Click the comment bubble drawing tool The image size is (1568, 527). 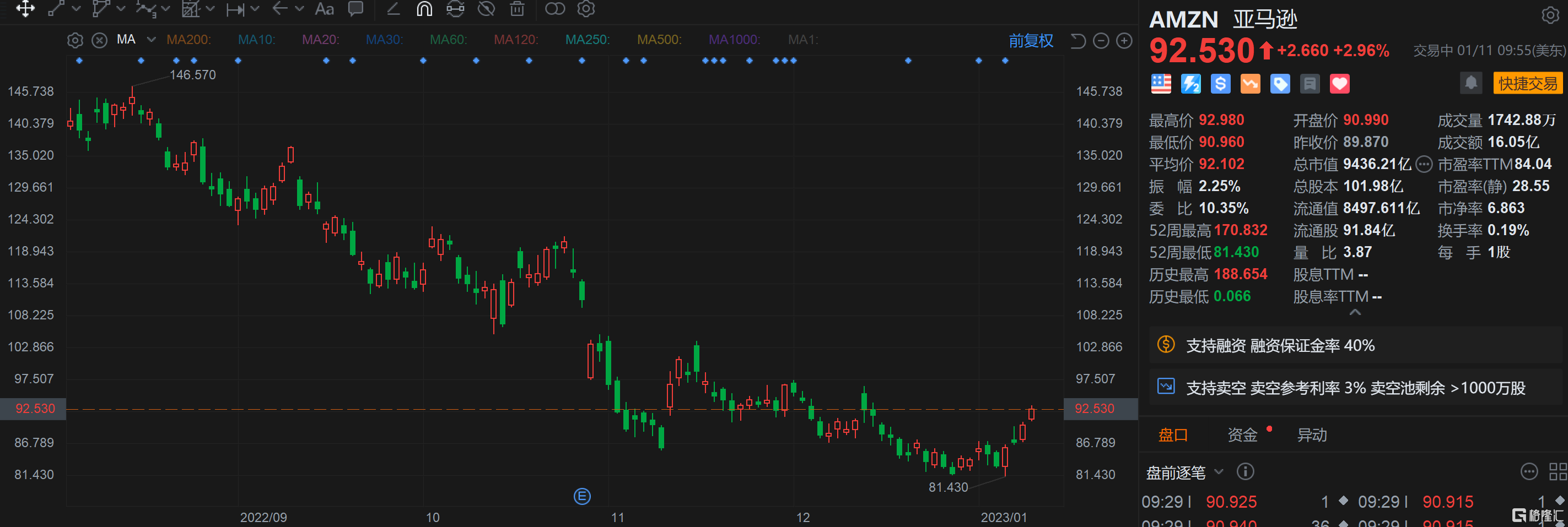[355, 8]
